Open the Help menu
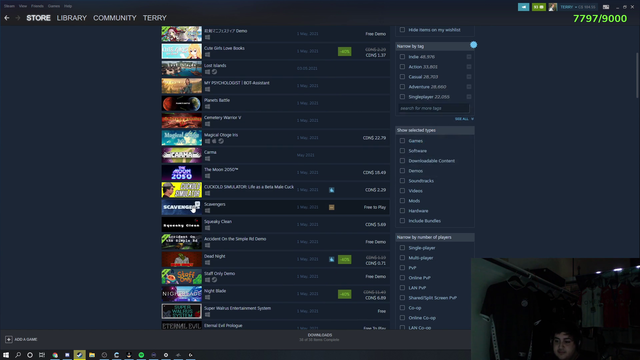The height and width of the screenshot is (360, 640). click(x=68, y=6)
